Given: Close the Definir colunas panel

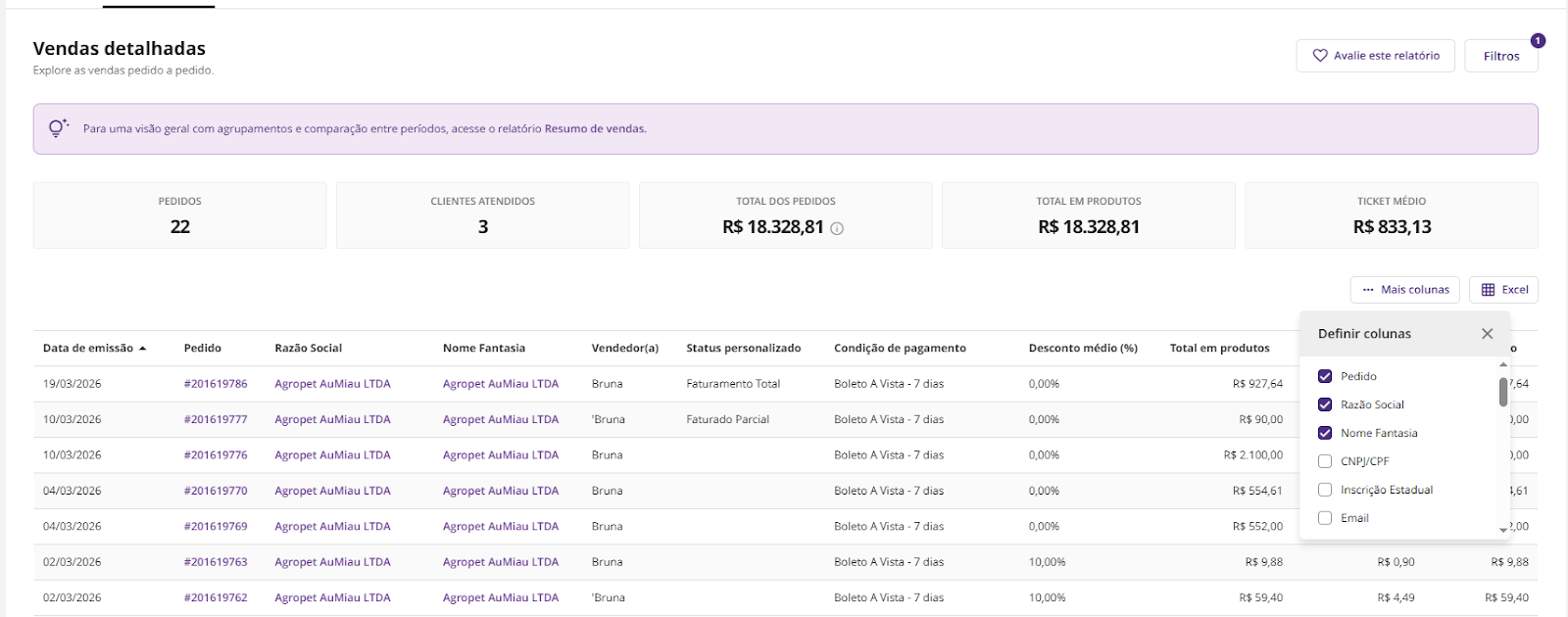Looking at the screenshot, I should (x=1487, y=334).
